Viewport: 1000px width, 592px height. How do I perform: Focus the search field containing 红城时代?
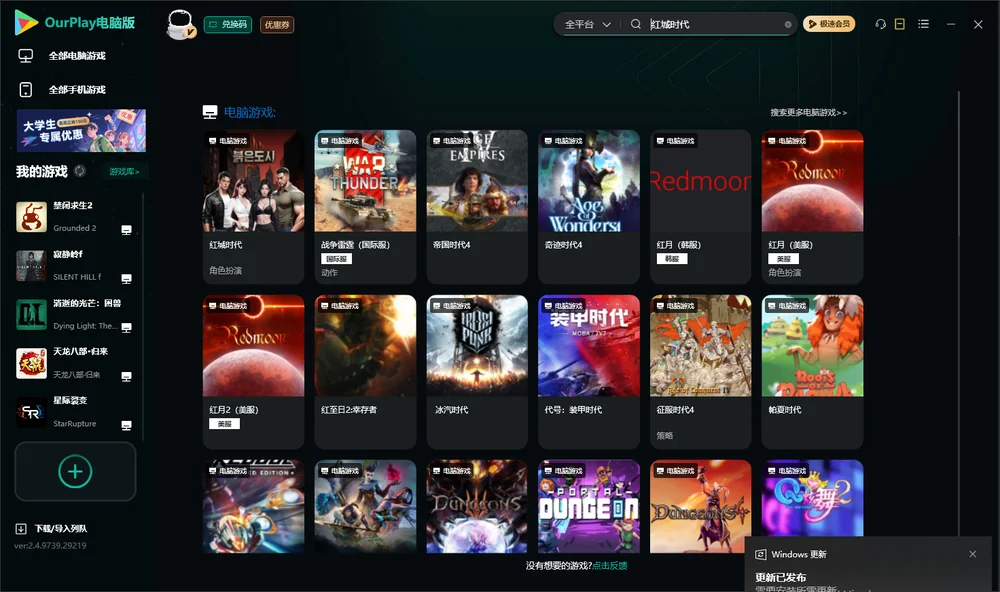pos(714,24)
